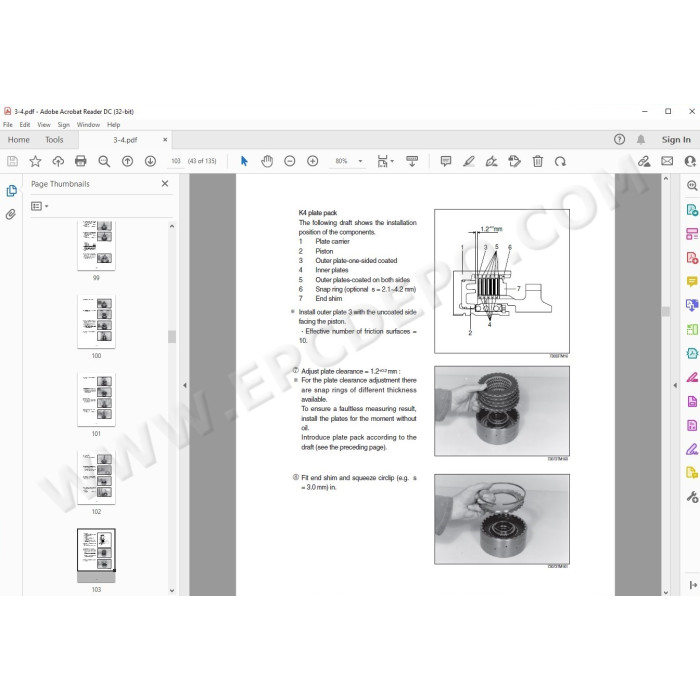Switch to the Home tab
This screenshot has height=700, width=700.
[19, 140]
